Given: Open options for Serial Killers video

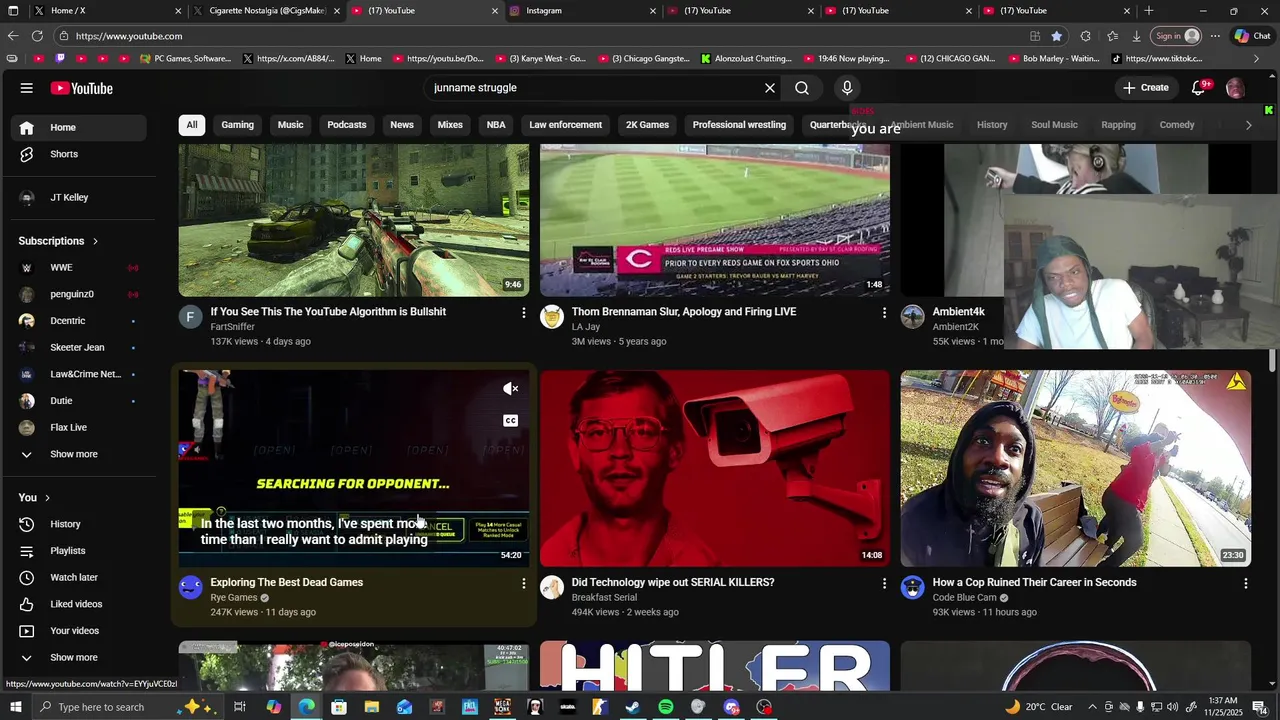Looking at the screenshot, I should [x=884, y=583].
